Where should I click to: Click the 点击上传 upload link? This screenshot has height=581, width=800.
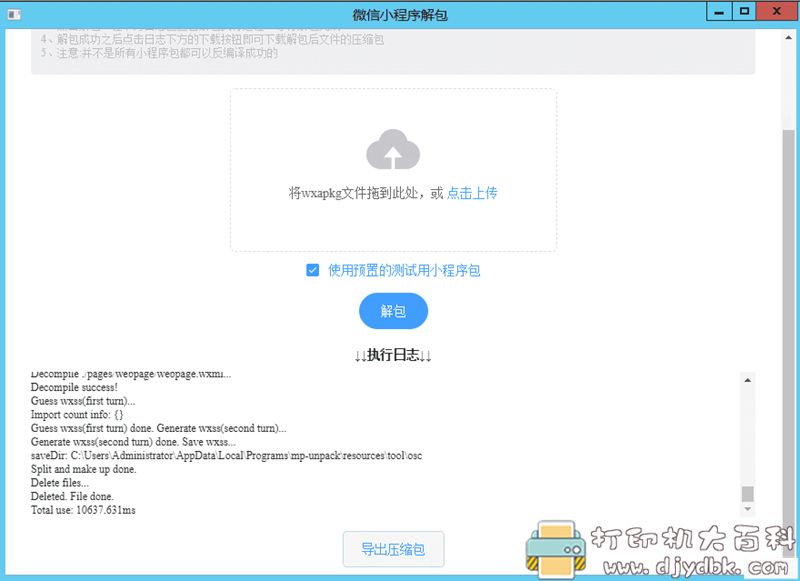(x=472, y=193)
